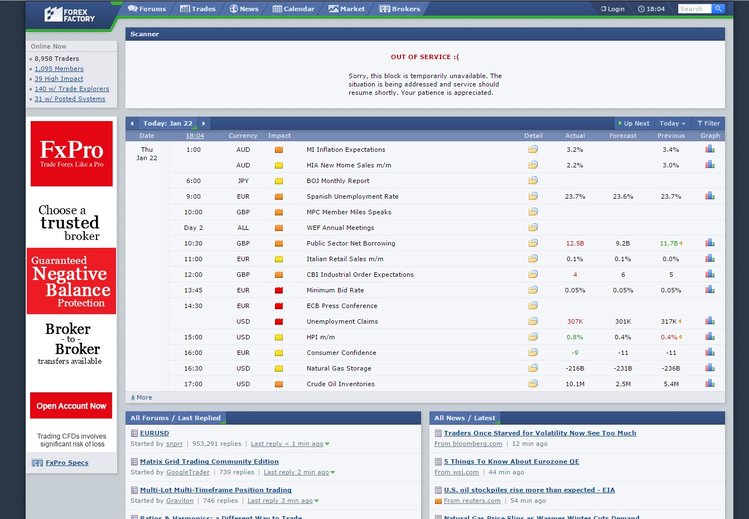The image size is (749, 519).
Task: Click Open Account Now button in ad
Action: (71, 406)
